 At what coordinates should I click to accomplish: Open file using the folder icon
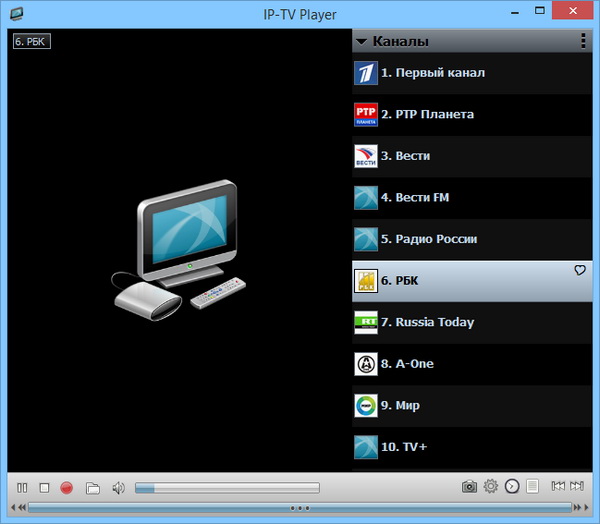point(93,487)
